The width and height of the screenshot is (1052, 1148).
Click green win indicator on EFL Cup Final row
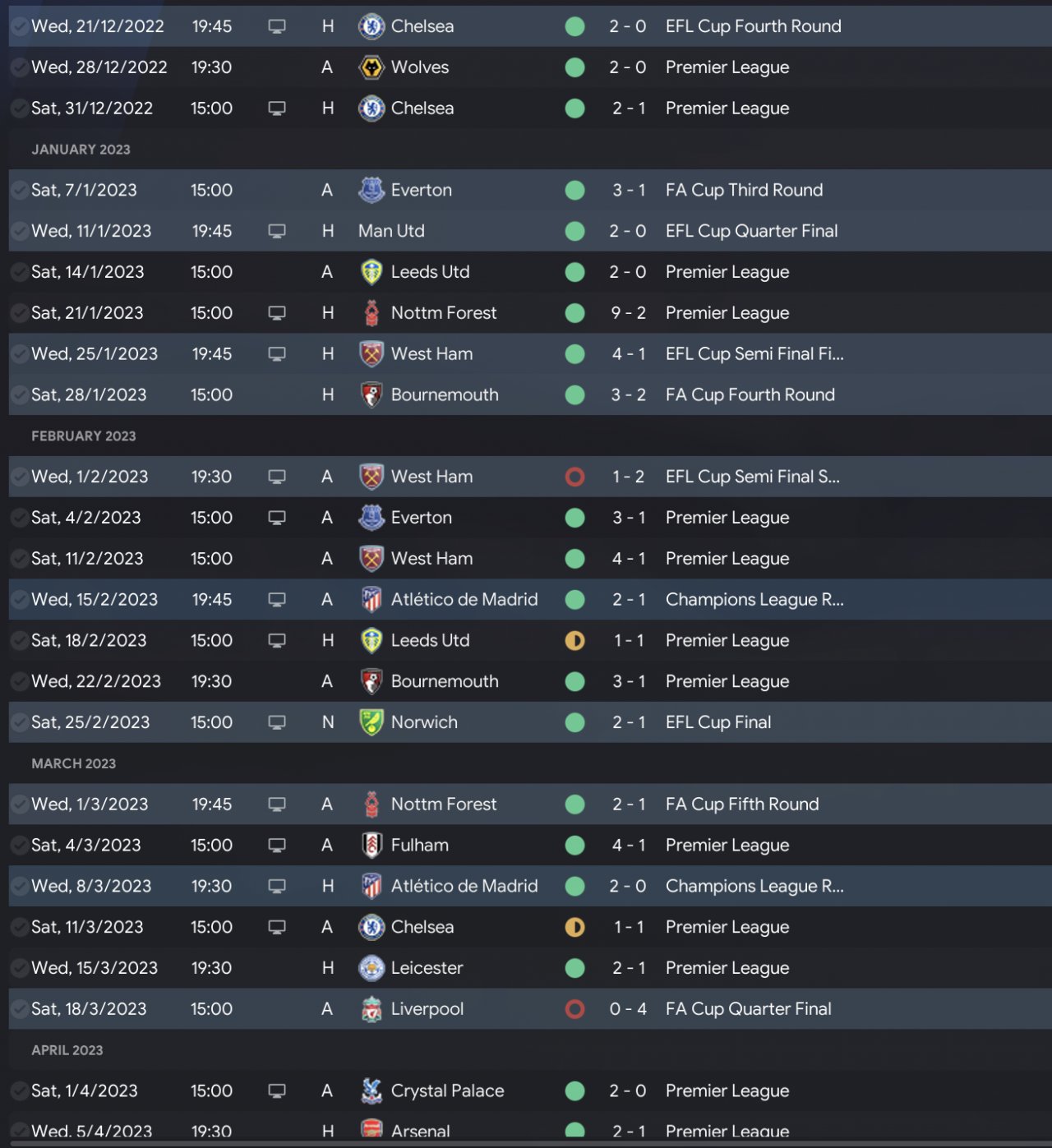click(575, 722)
